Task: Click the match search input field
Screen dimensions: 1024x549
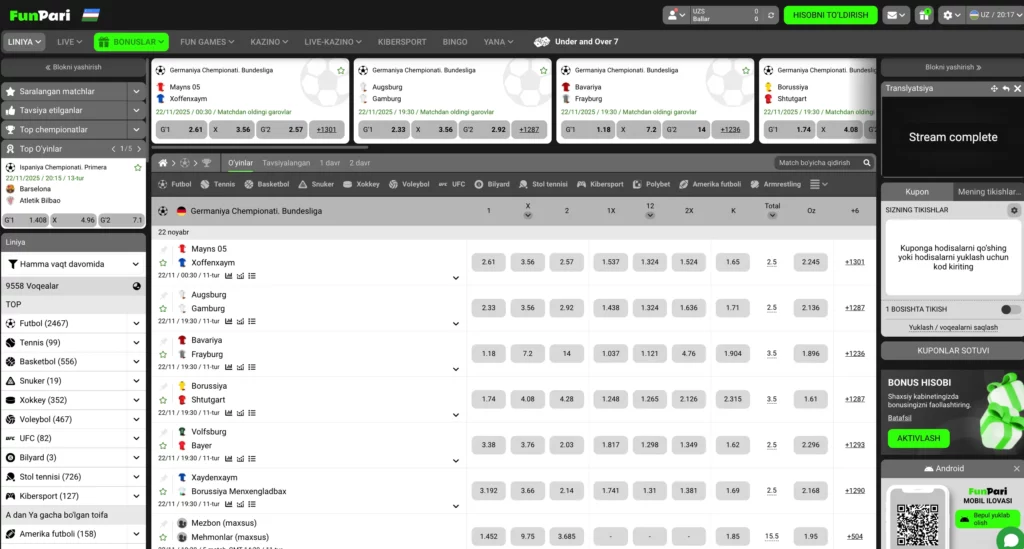Action: [x=815, y=162]
